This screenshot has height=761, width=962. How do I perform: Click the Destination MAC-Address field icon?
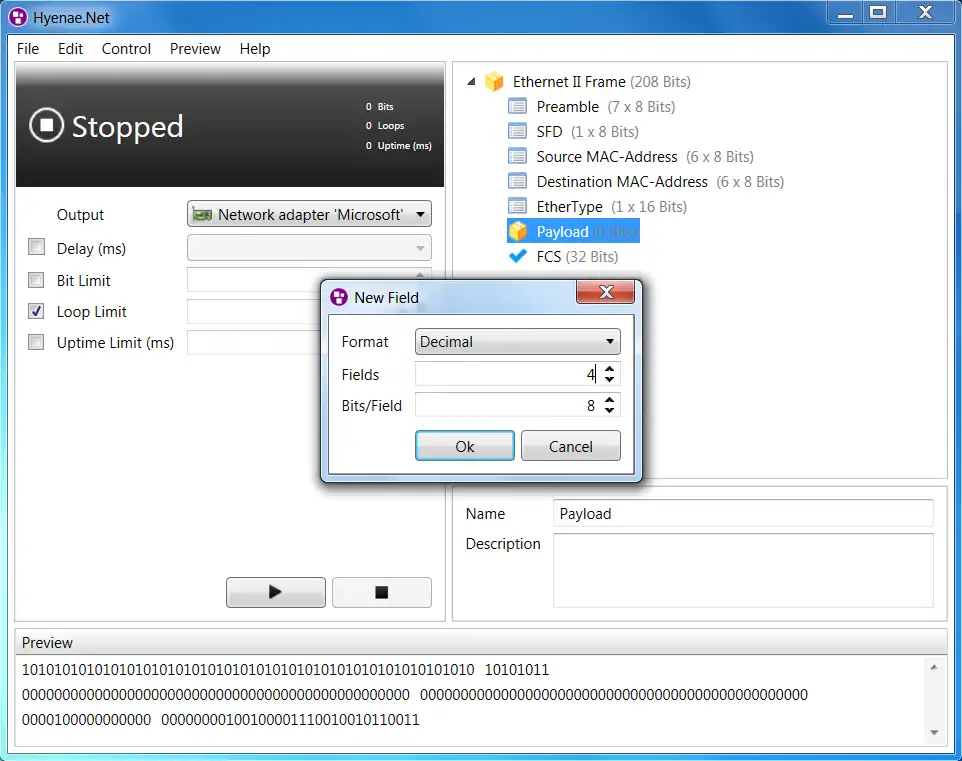point(517,182)
